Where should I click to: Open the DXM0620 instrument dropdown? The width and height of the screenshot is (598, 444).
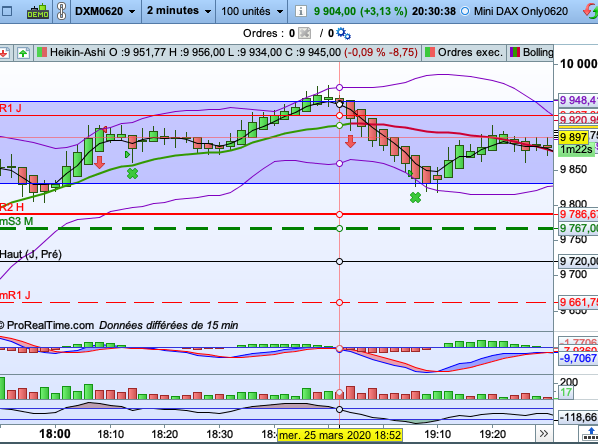(x=104, y=11)
